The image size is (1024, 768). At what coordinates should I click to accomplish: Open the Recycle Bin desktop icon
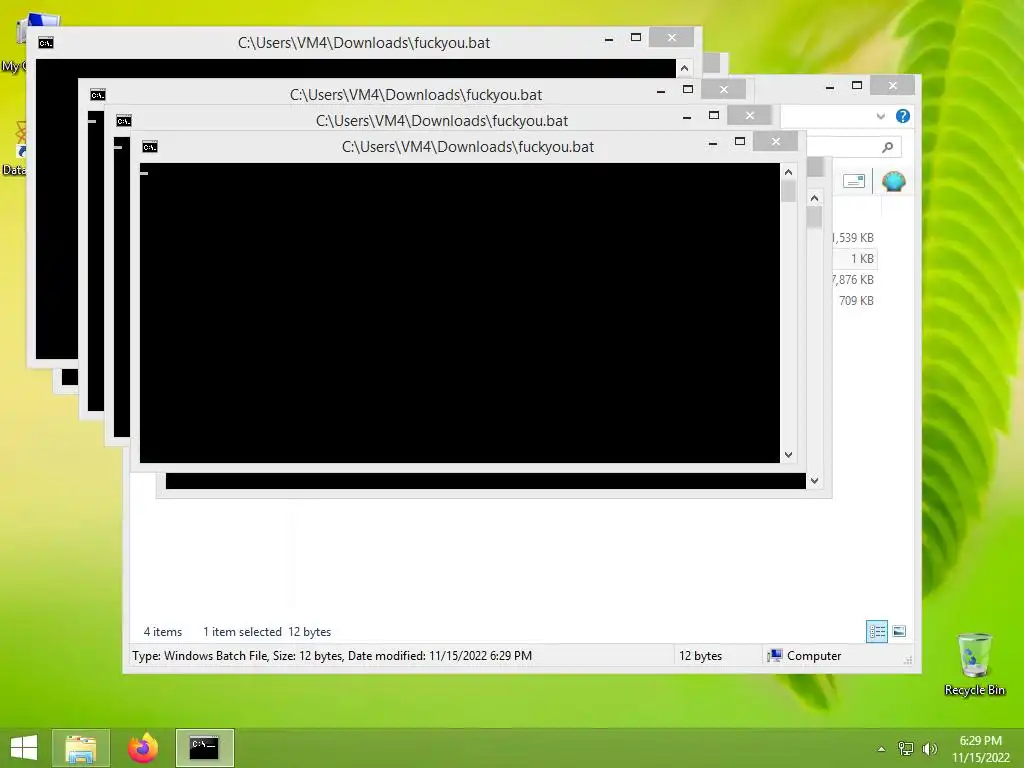(974, 664)
